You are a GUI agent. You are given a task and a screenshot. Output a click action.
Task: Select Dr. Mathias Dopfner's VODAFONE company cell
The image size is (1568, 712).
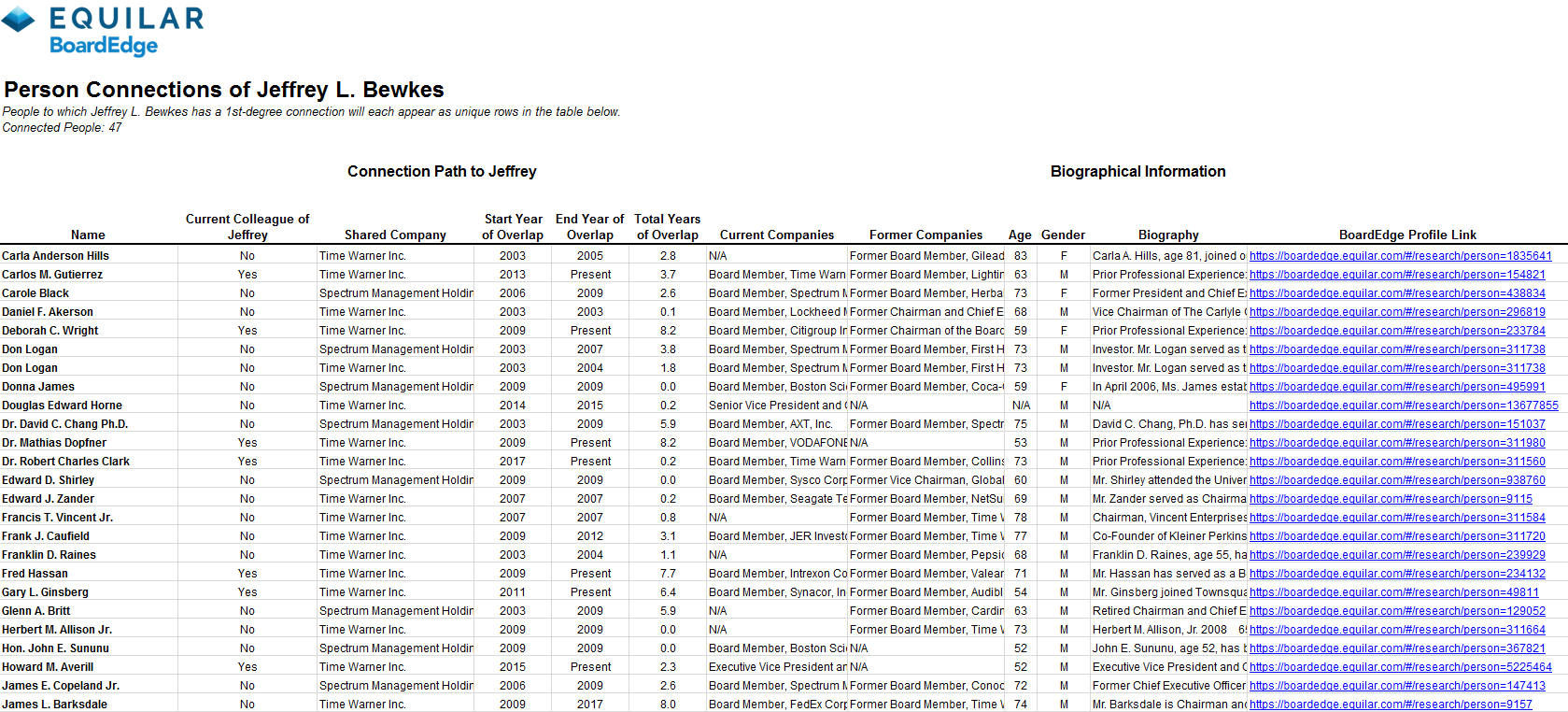(778, 443)
